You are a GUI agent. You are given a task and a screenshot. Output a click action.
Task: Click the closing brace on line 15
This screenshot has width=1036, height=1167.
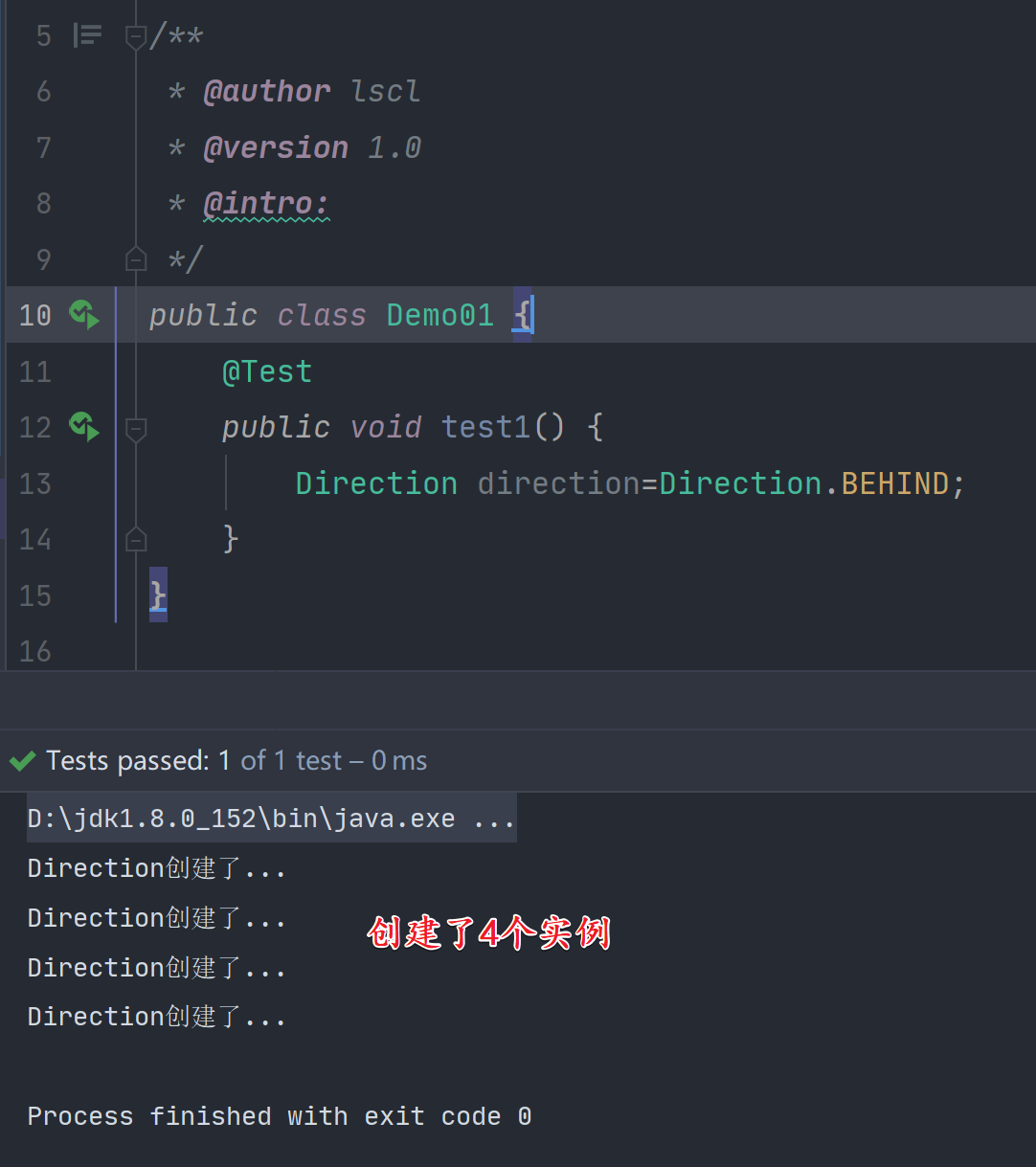click(159, 595)
